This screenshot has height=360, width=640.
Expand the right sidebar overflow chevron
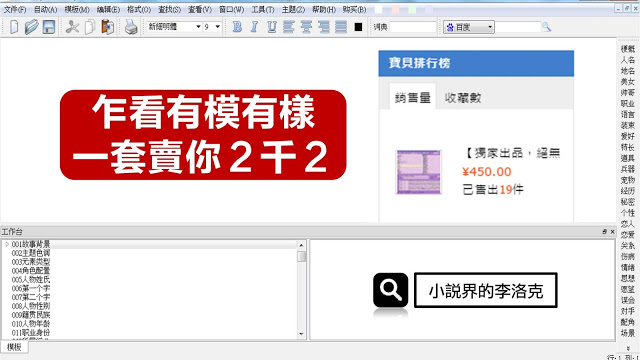[628, 348]
